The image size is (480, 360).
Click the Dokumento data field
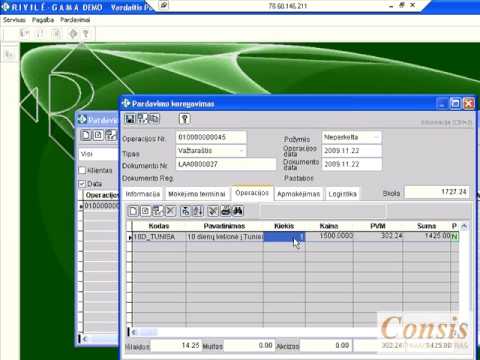(x=352, y=164)
